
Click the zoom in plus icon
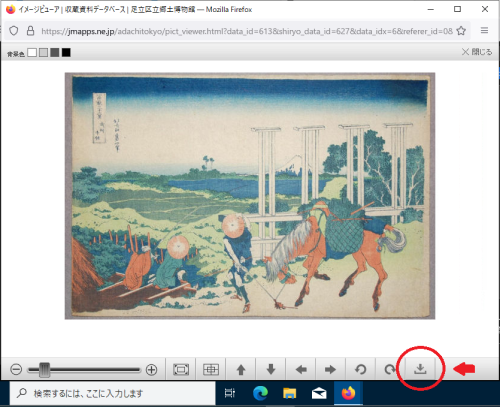pos(151,369)
